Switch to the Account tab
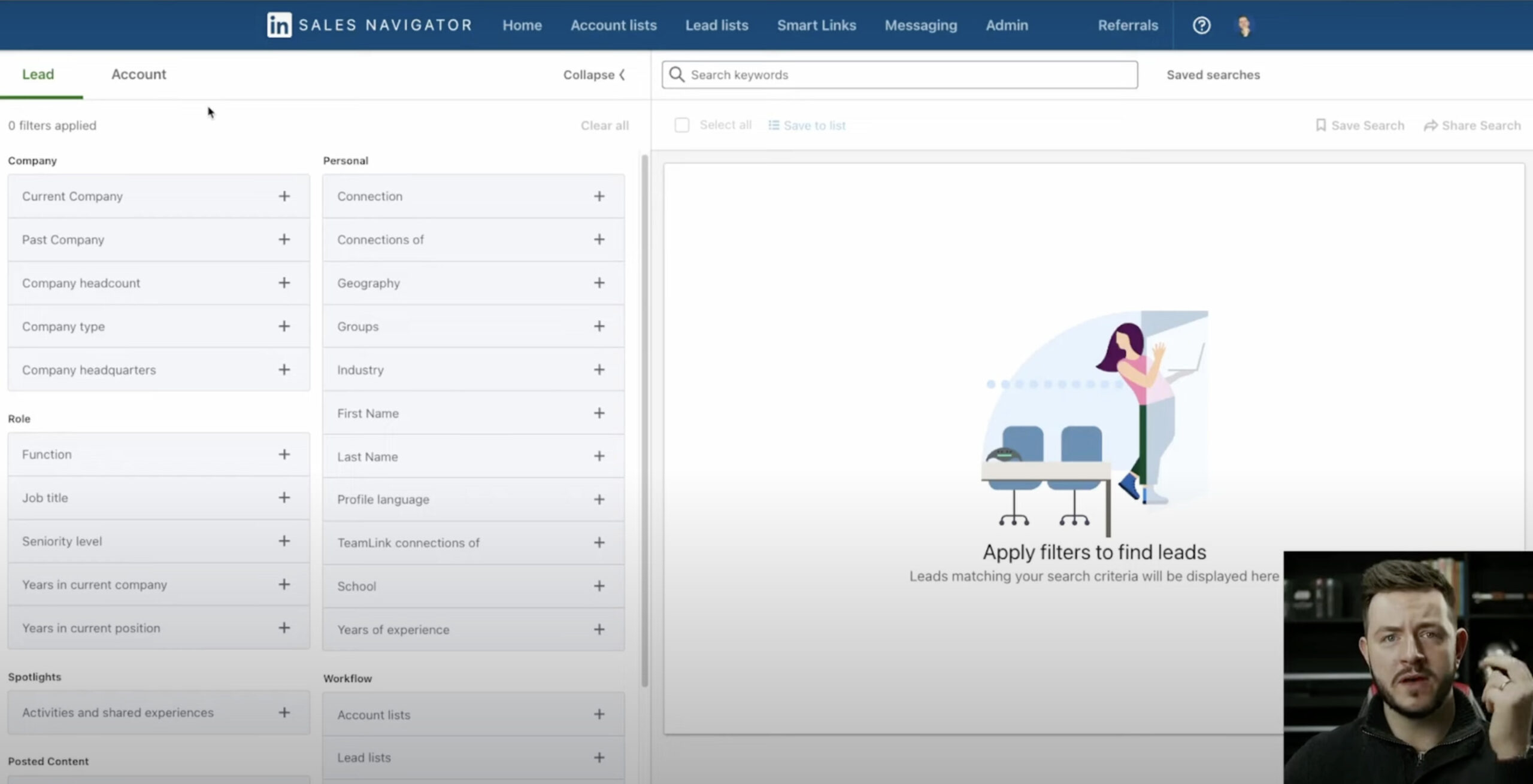This screenshot has height=784, width=1533. pos(138,74)
